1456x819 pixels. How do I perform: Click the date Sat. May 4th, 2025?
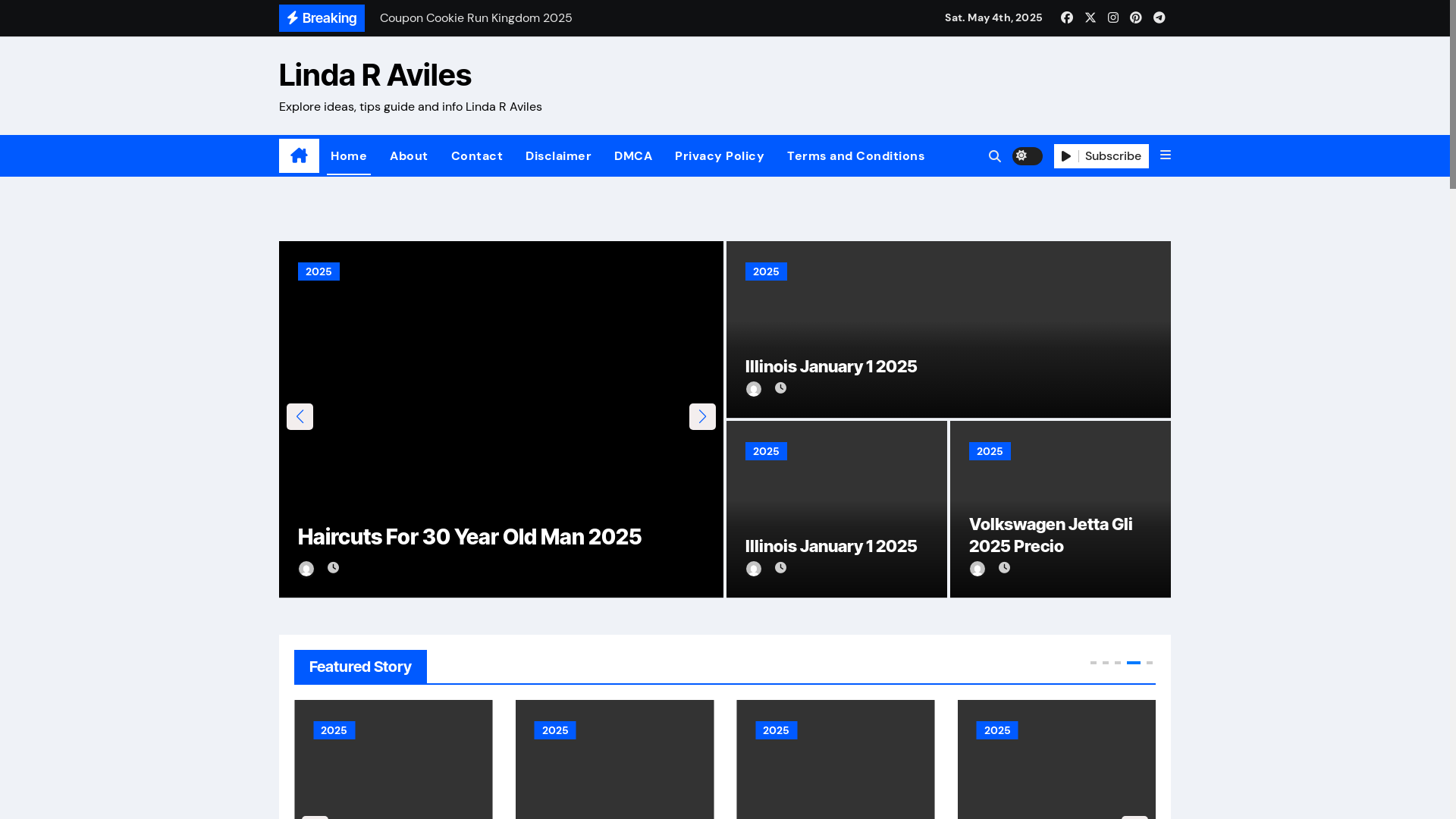coord(993,17)
